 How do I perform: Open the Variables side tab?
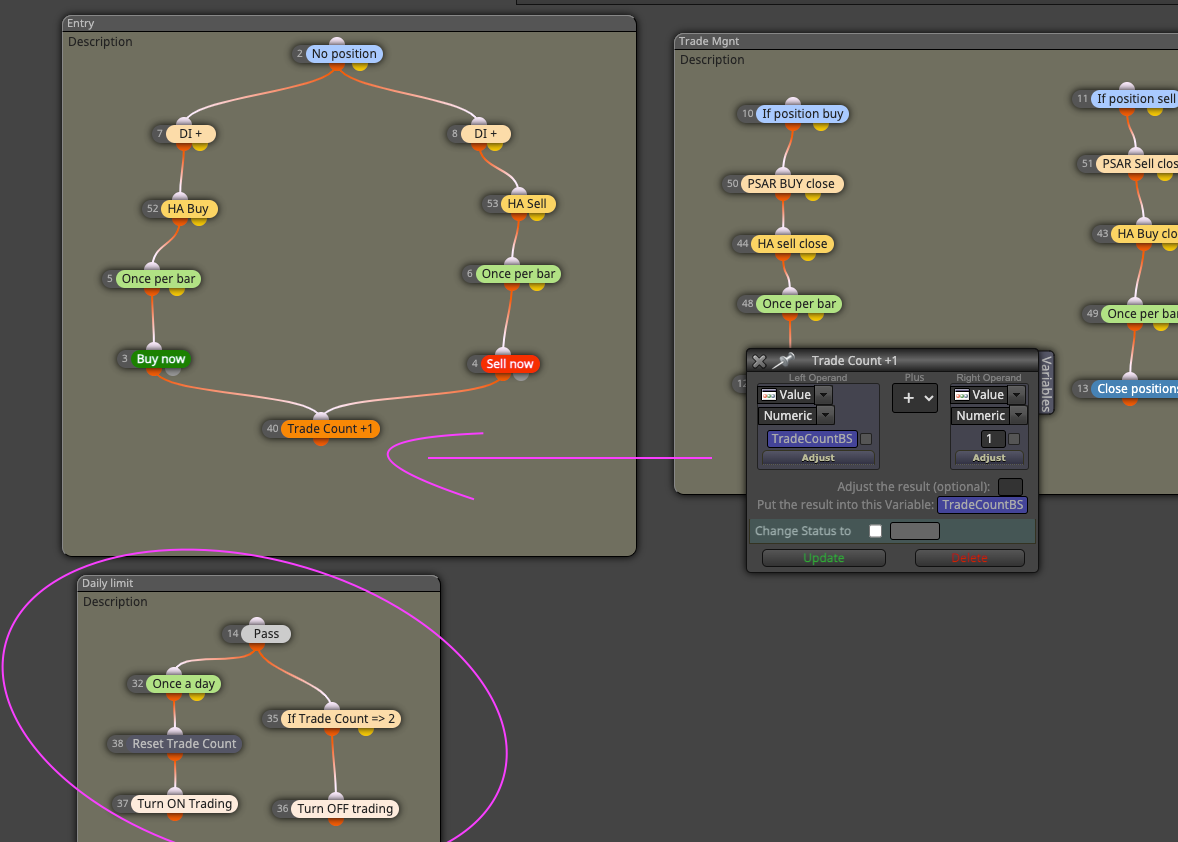(x=1046, y=382)
